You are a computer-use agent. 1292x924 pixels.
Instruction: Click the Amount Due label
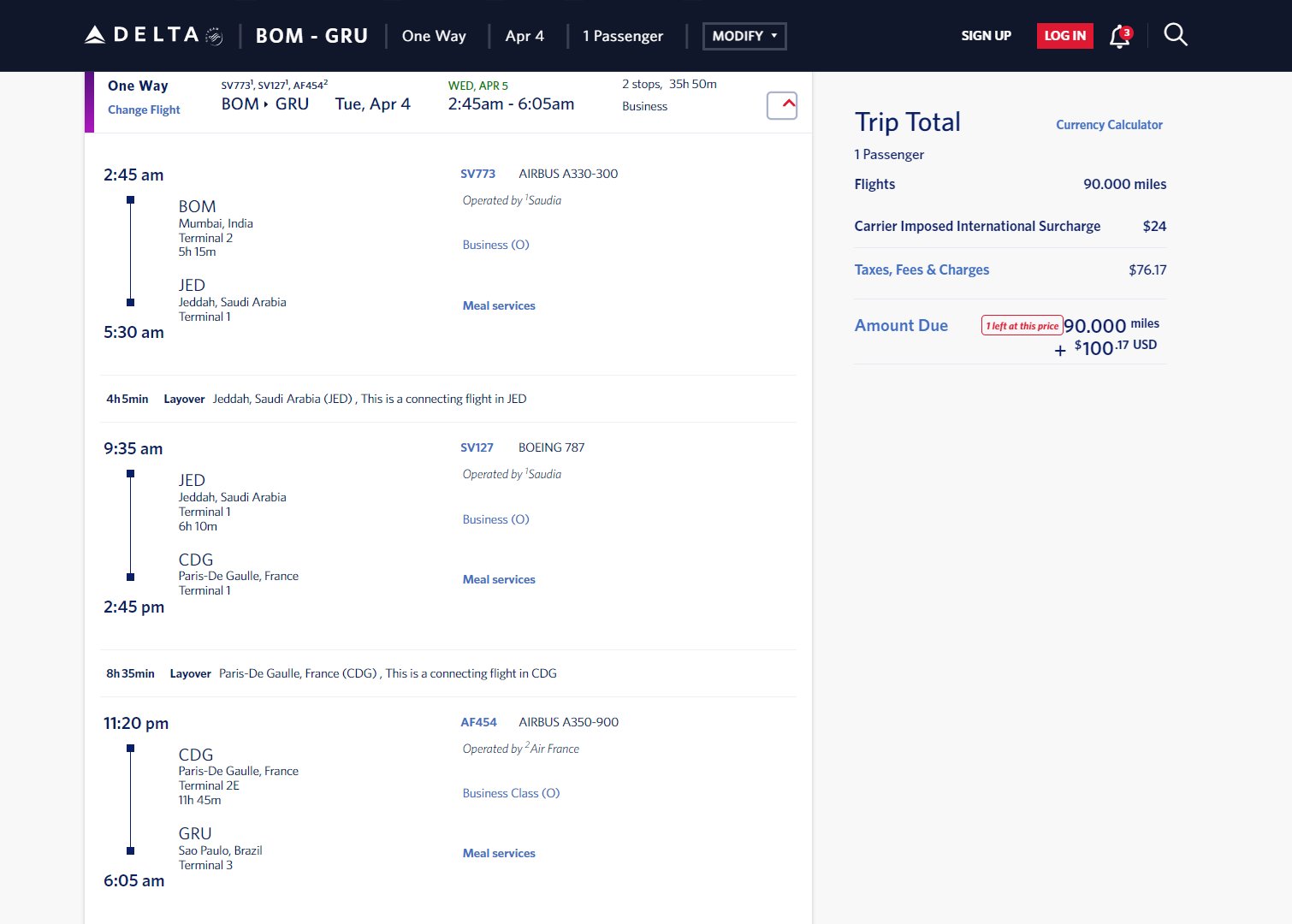[x=901, y=325]
